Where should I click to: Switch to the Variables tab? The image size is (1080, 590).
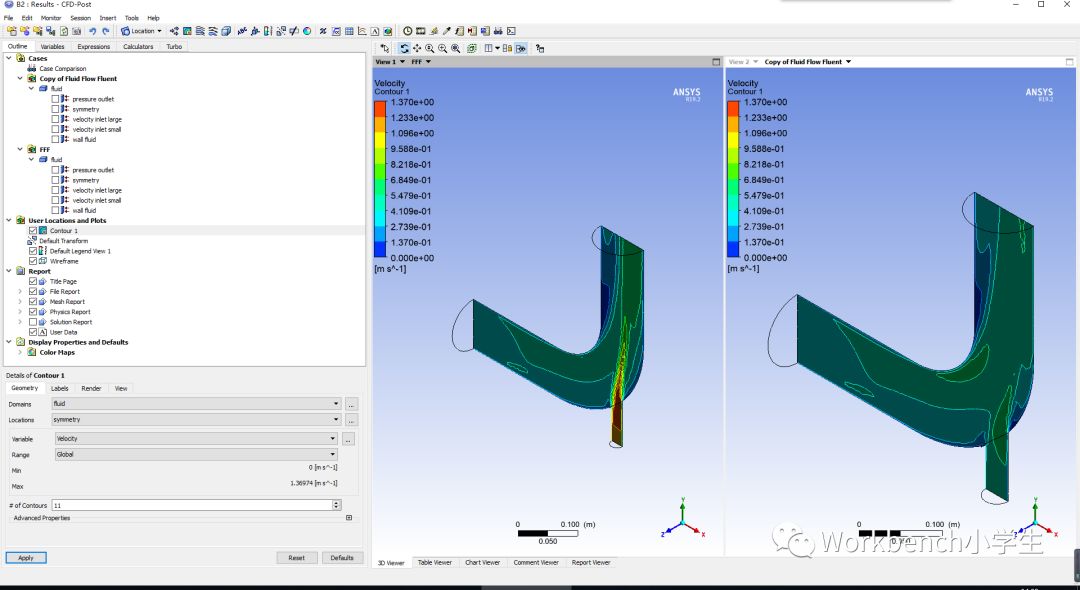pyautogui.click(x=52, y=46)
